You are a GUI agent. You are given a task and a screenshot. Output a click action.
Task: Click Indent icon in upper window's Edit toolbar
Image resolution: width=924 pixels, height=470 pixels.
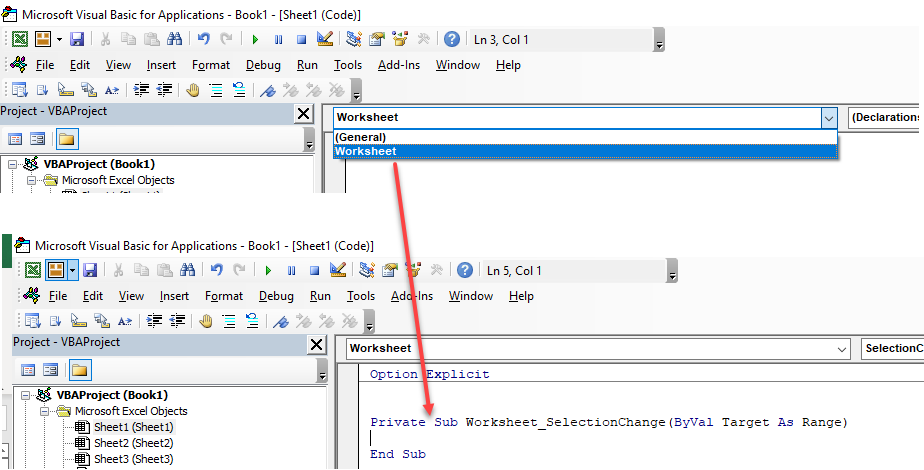141,90
